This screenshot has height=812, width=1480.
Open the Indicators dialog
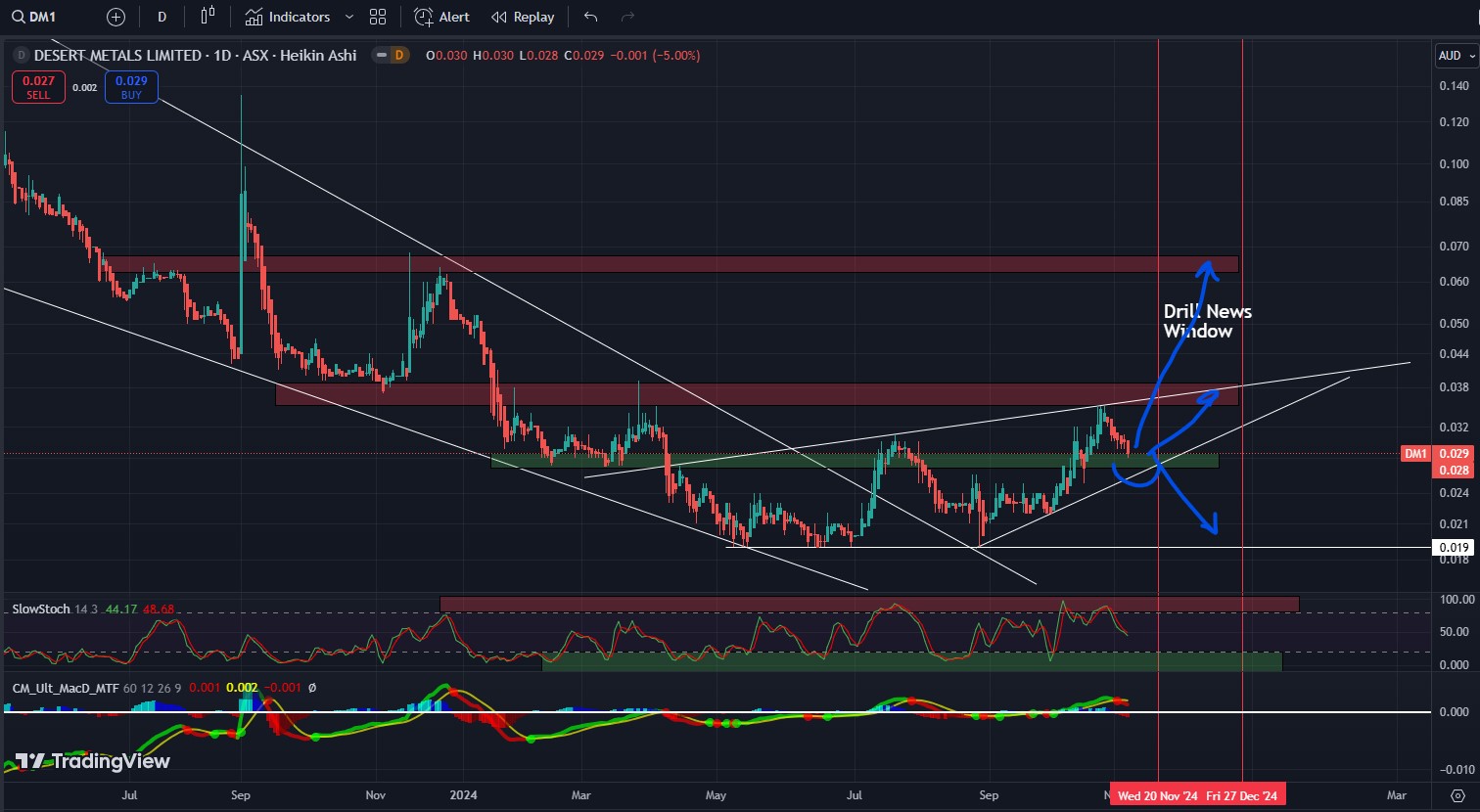(x=288, y=17)
